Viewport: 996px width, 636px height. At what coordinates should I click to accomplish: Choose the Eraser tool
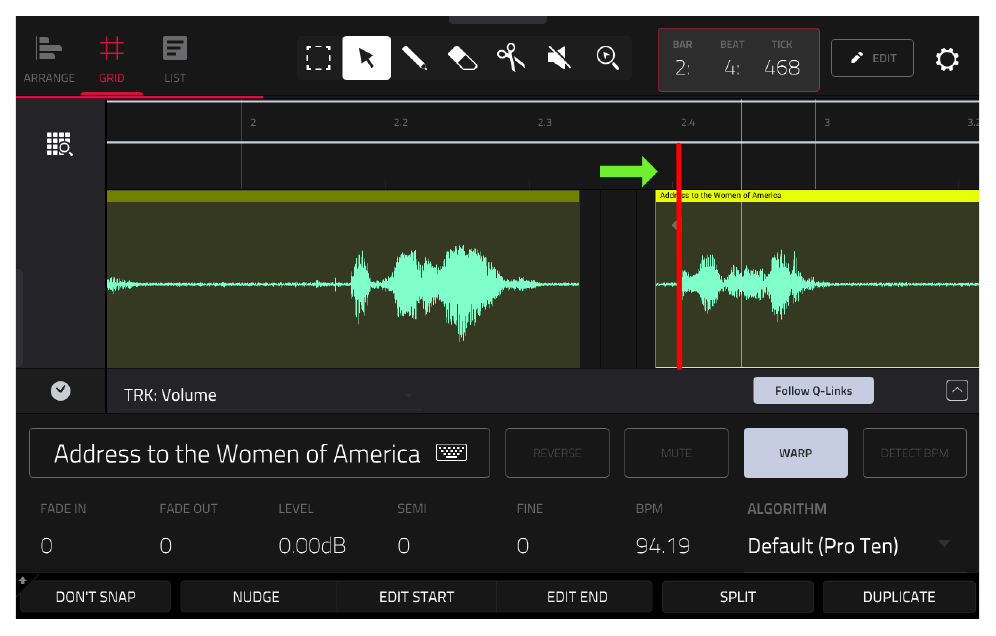[462, 58]
